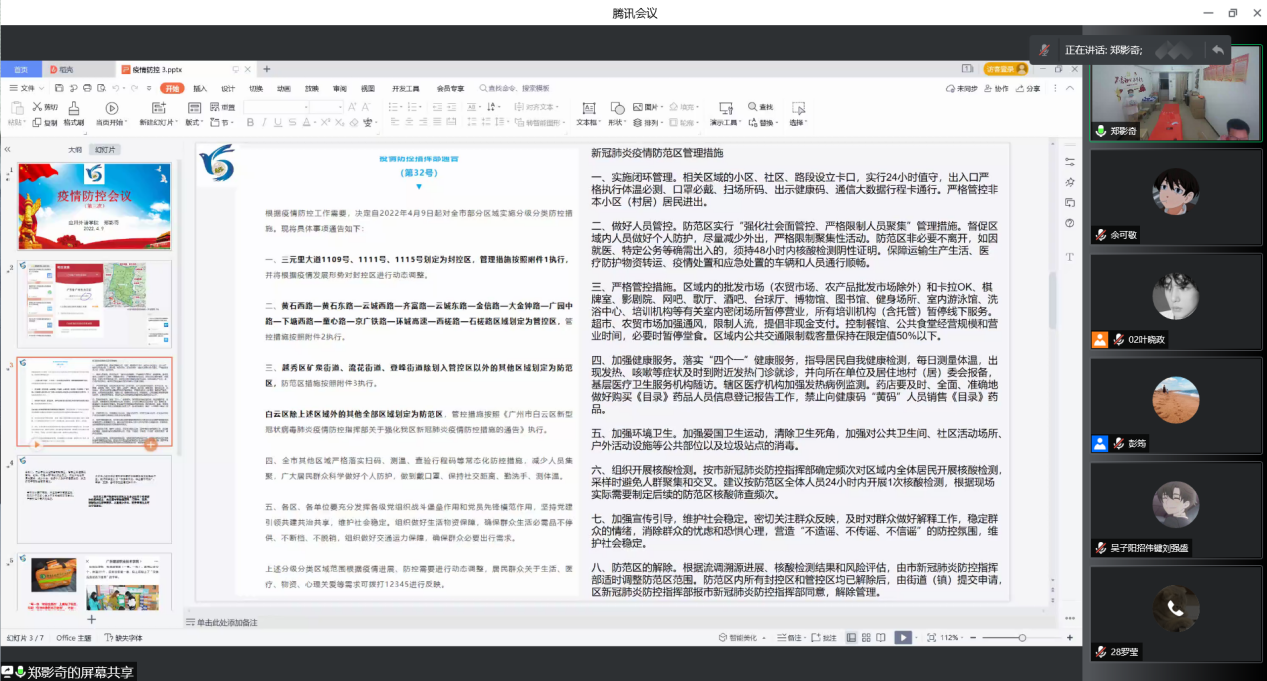
Task: Click the New Slide (新建幻灯片) icon
Action: coord(159,107)
